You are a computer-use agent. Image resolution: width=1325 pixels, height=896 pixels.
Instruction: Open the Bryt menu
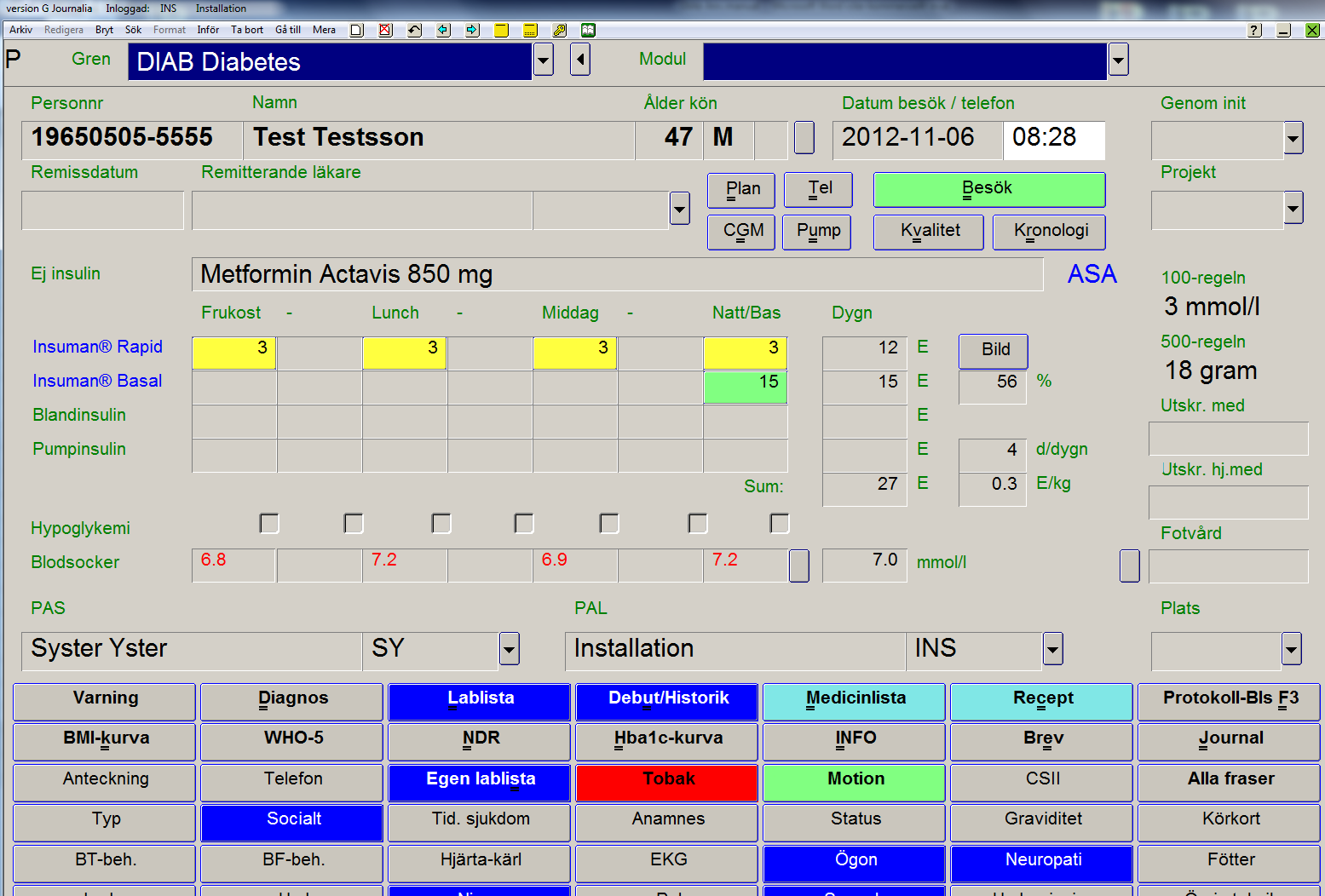pos(104,30)
